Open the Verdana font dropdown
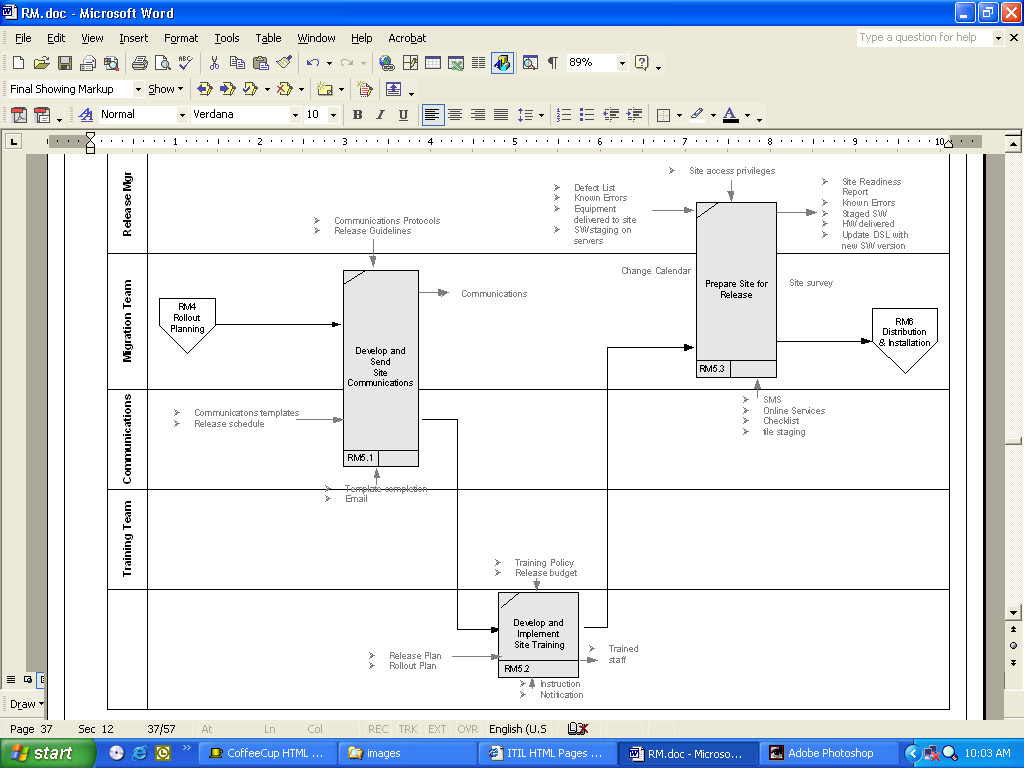This screenshot has height=768, width=1024. [x=295, y=115]
